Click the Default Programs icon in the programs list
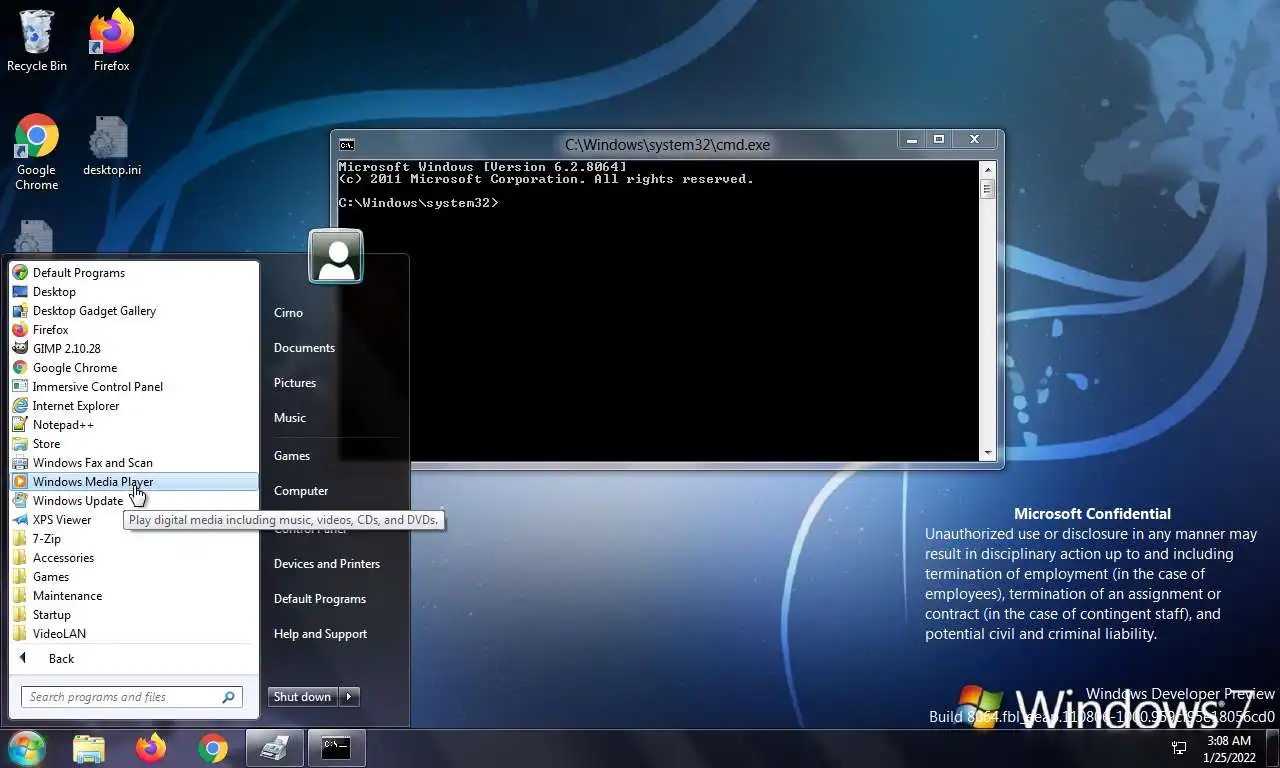 pos(20,272)
